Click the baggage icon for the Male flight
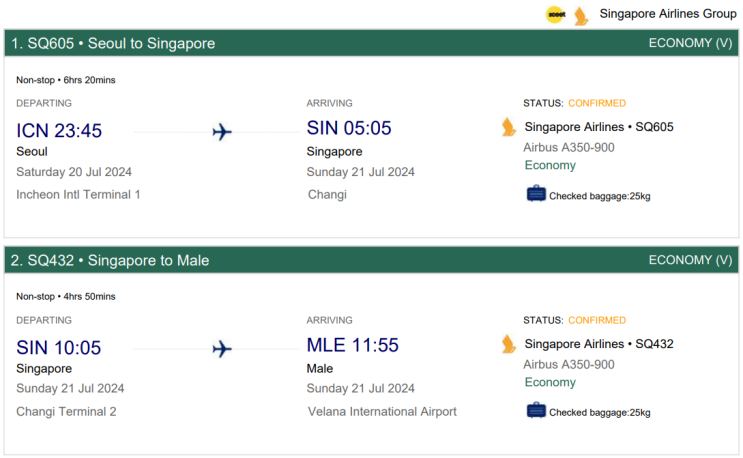 [536, 410]
